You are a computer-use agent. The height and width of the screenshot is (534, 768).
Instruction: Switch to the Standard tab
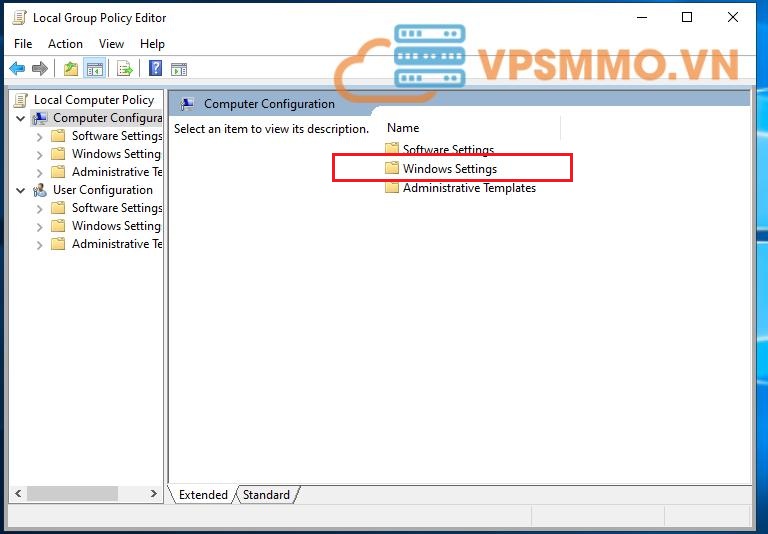click(x=266, y=495)
